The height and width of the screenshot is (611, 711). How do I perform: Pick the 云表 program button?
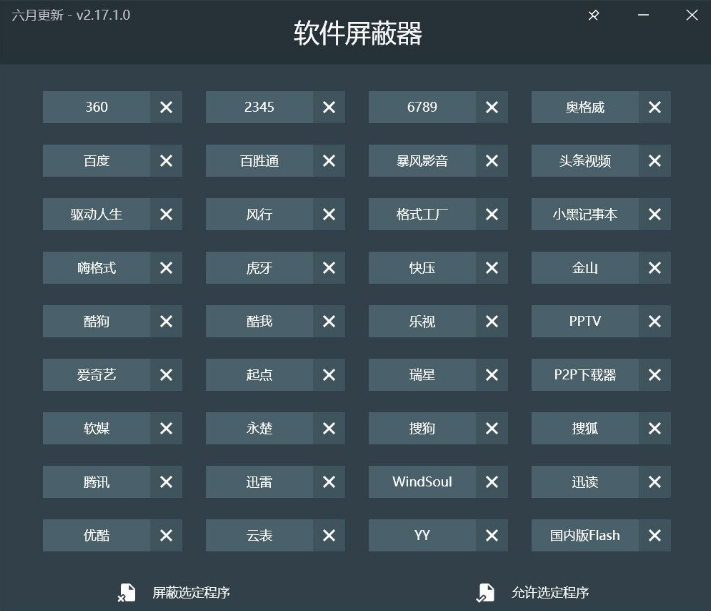point(259,535)
